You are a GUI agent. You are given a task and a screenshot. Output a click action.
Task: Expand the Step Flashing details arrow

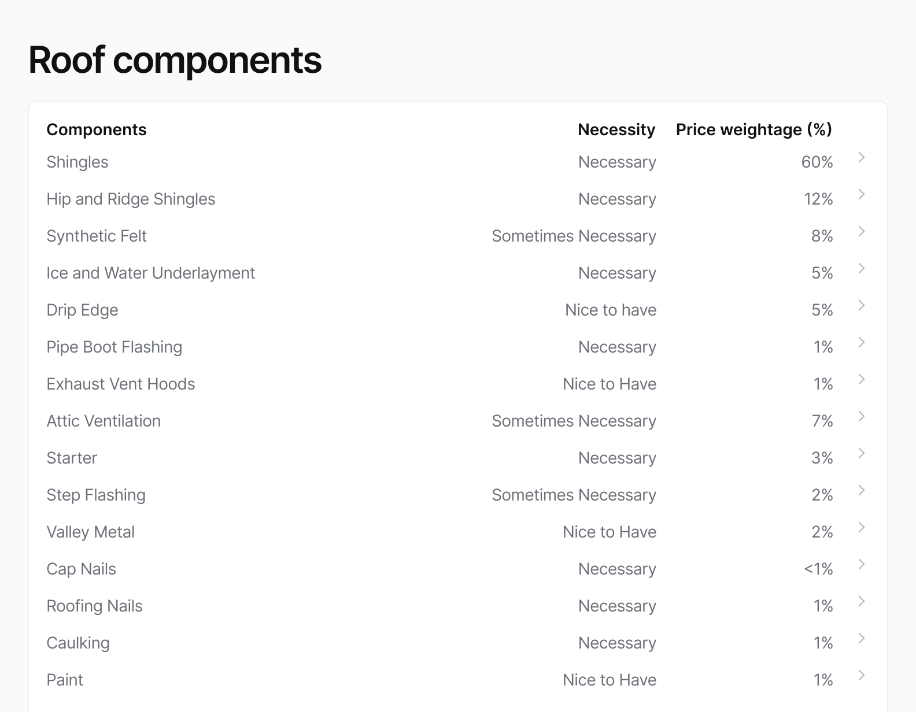click(861, 491)
